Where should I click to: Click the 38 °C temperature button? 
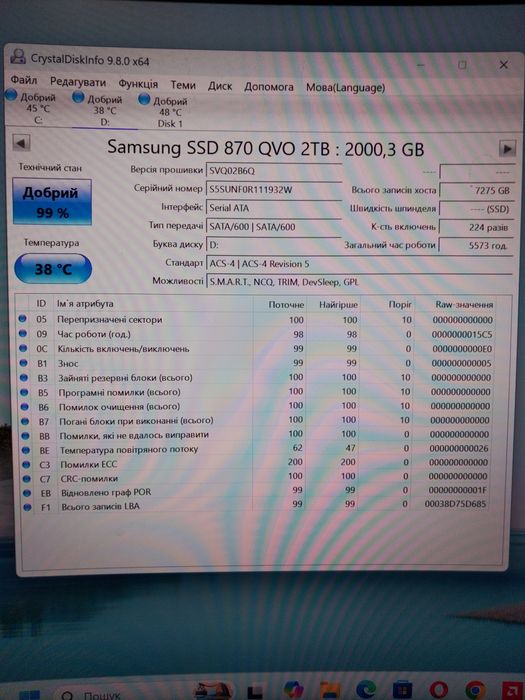click(x=53, y=269)
